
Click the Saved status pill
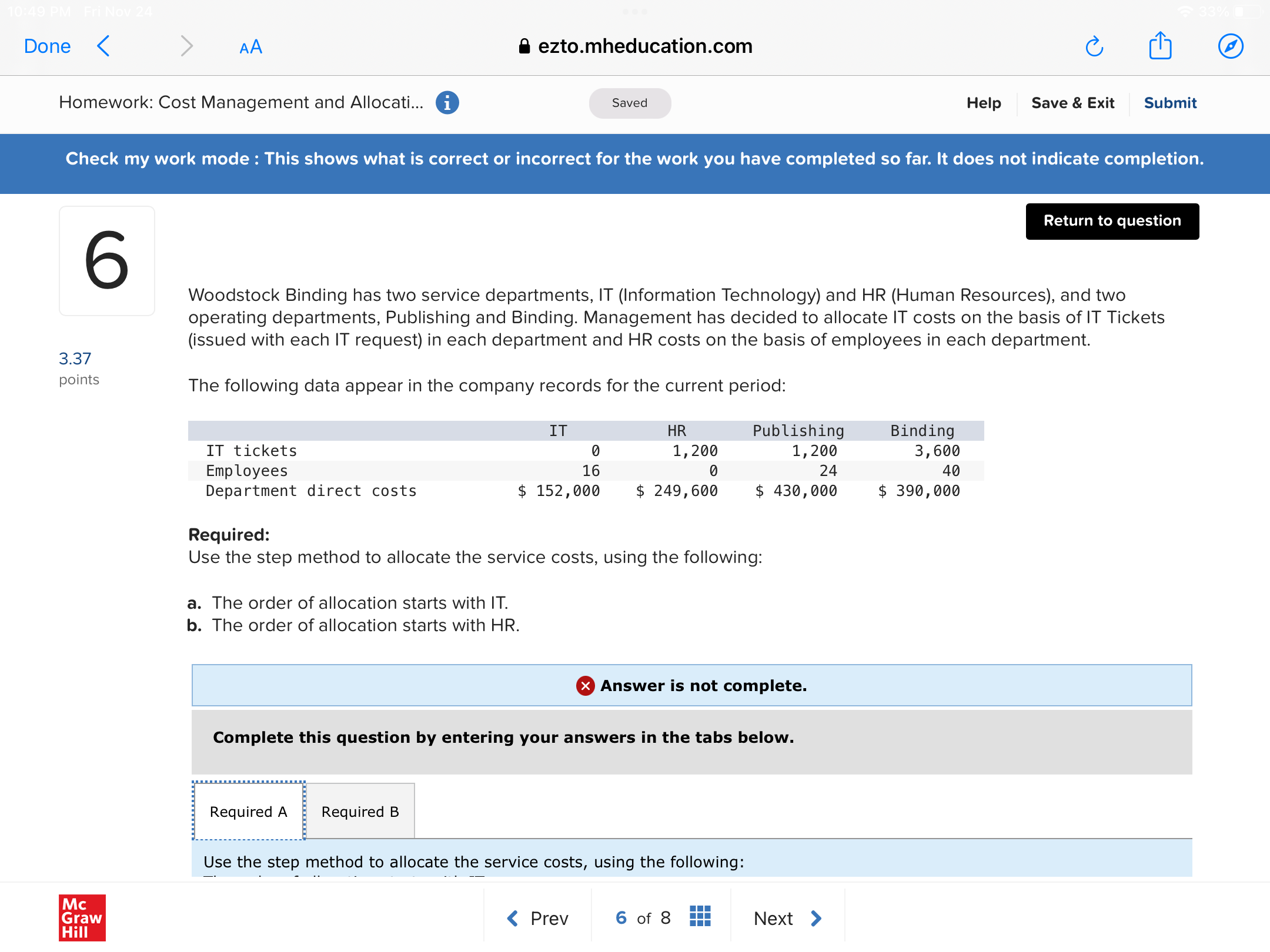point(630,103)
